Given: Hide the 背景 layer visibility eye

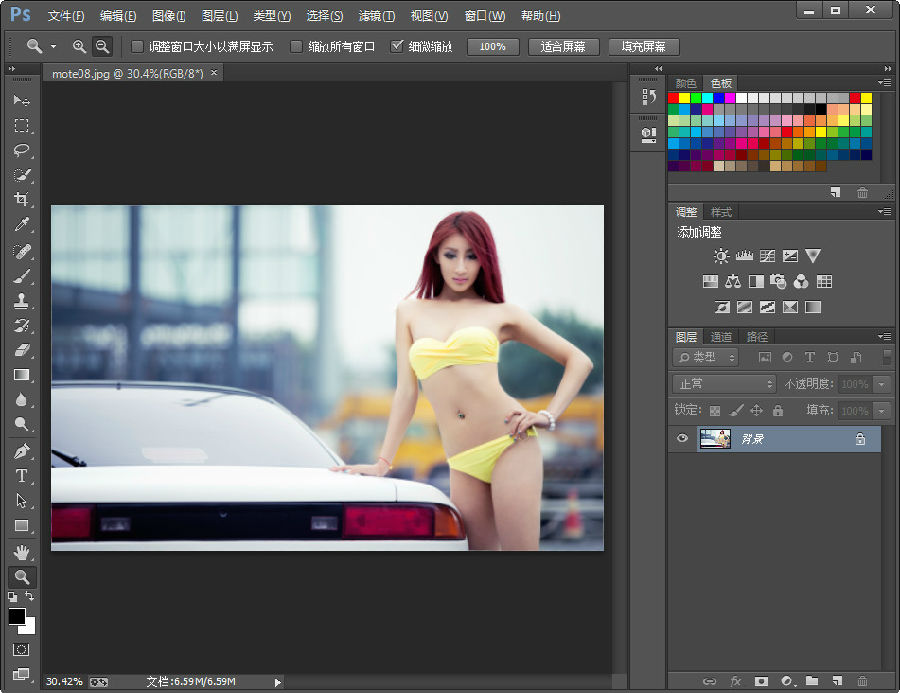Looking at the screenshot, I should click(x=682, y=439).
